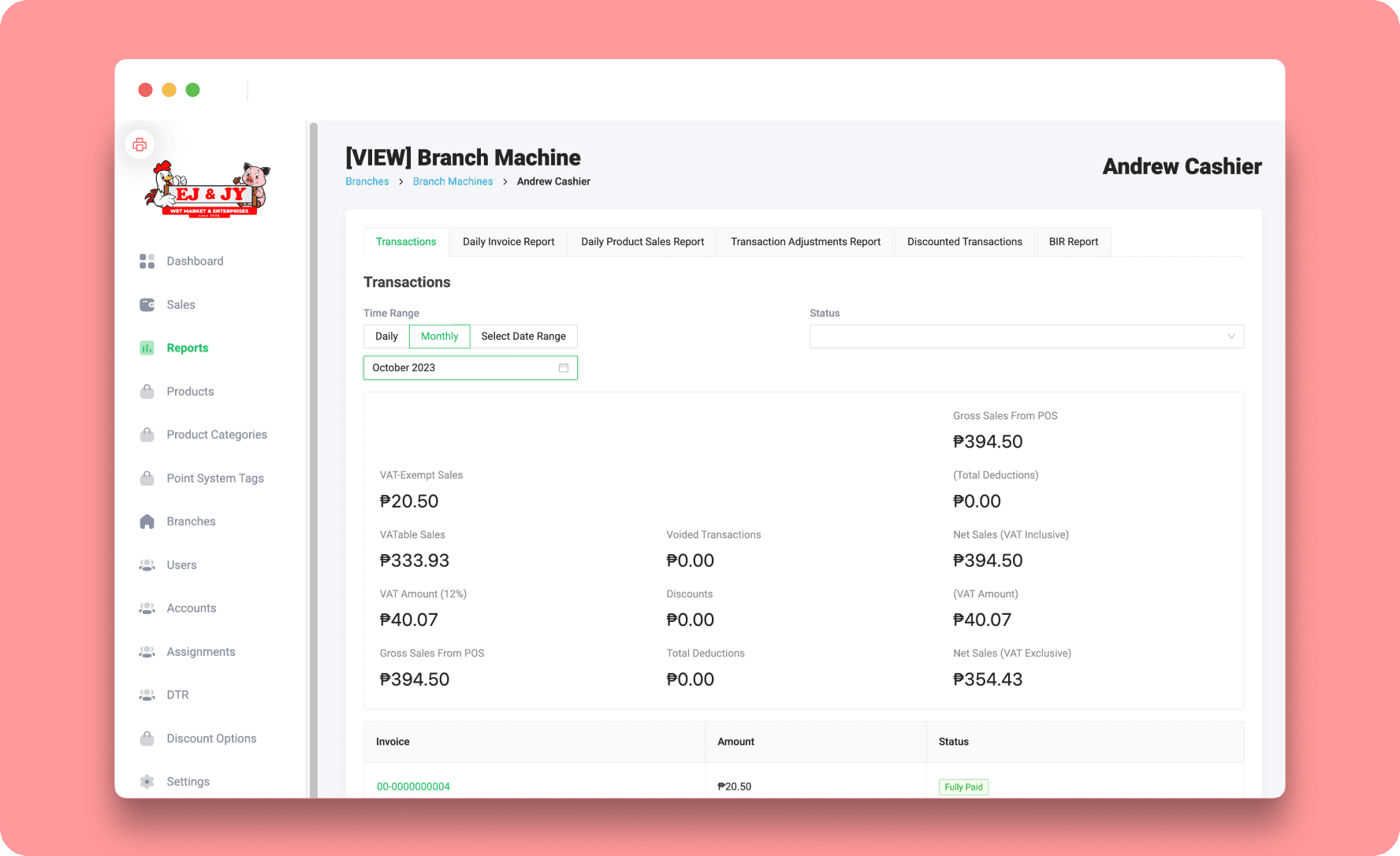Click the Fully Paid status badge

click(963, 786)
